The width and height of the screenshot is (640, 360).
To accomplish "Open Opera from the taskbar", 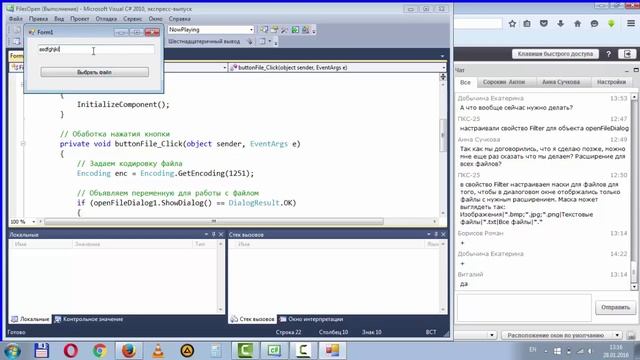I will coord(71,351).
